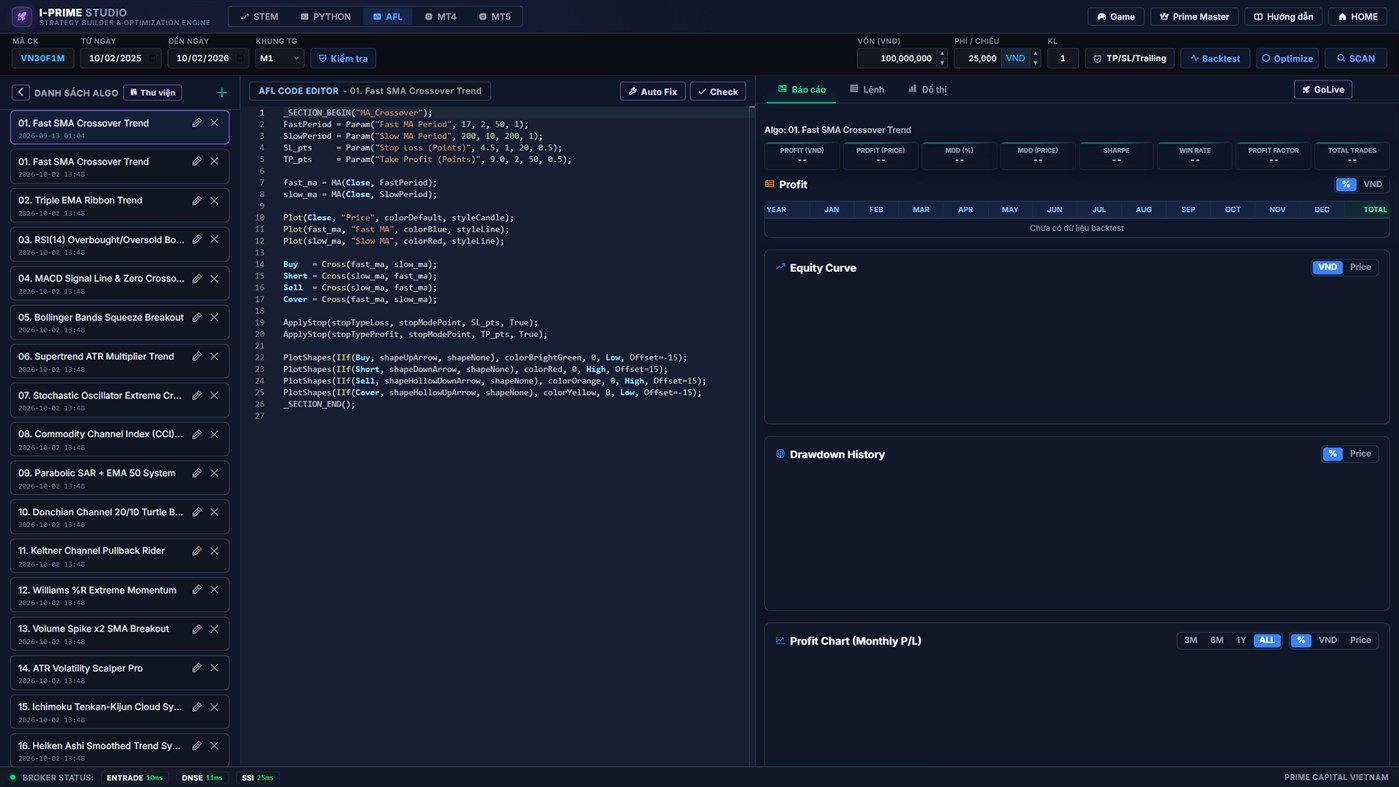1399x787 pixels.
Task: Click the KL quantity input field
Action: pyautogui.click(x=1063, y=58)
